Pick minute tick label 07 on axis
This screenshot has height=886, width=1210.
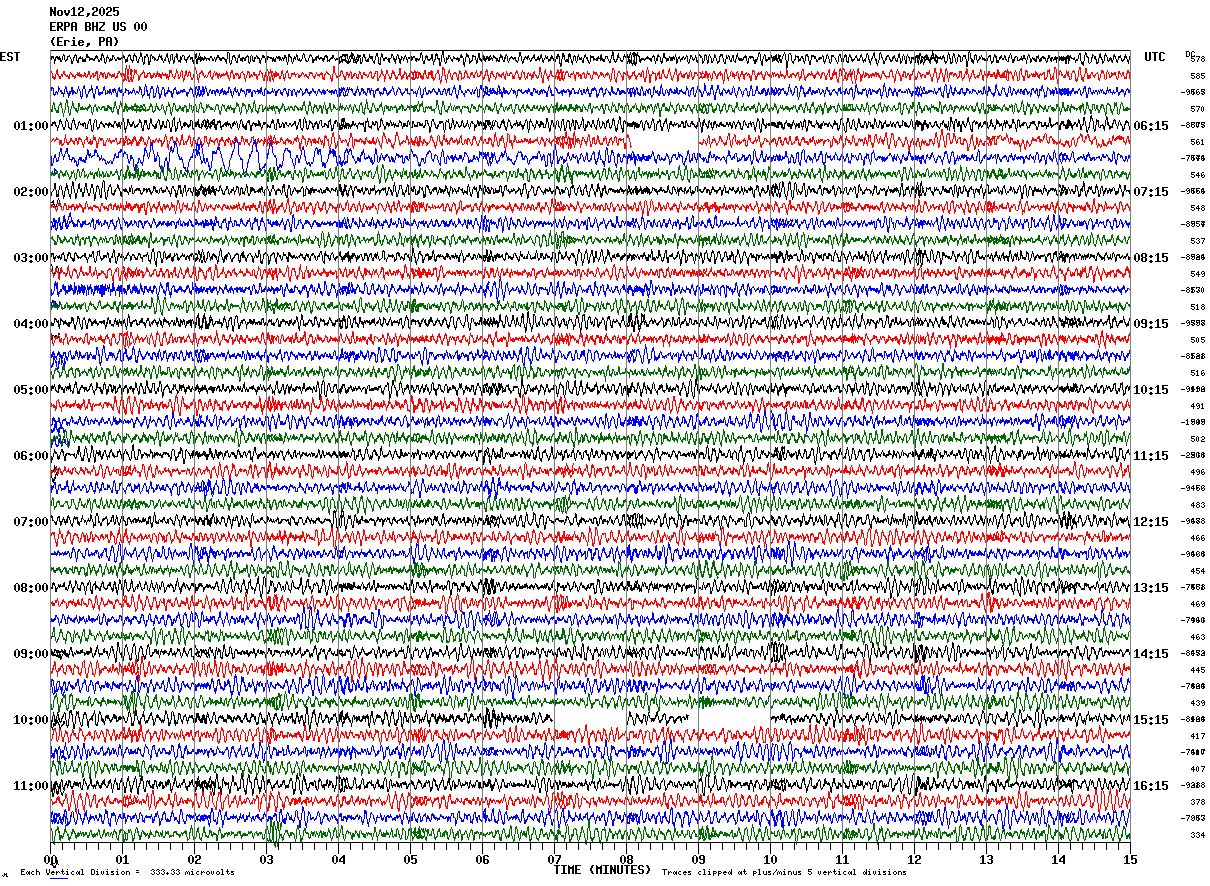(x=555, y=859)
